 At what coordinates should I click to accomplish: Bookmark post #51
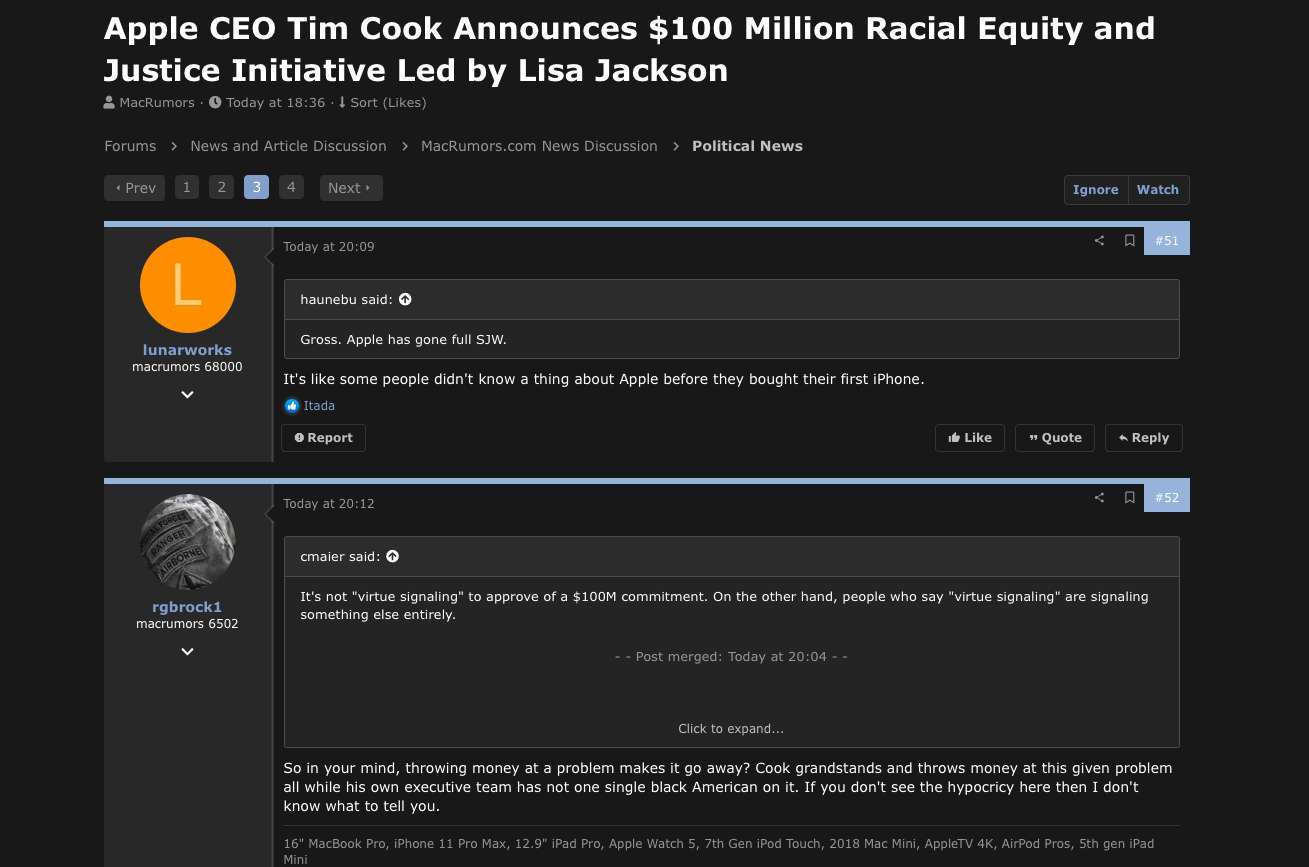[1129, 241]
